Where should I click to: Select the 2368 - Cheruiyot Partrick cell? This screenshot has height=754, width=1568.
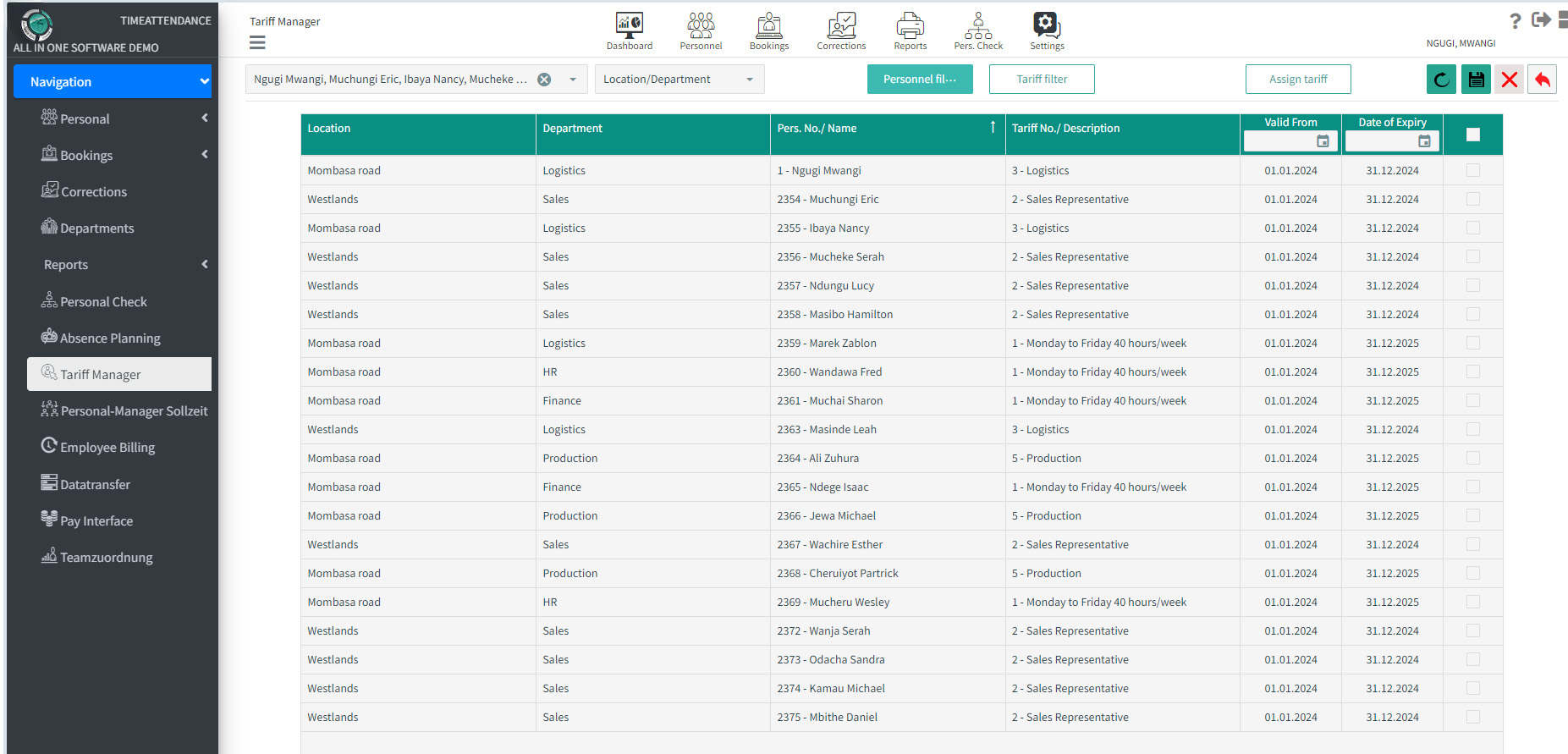click(888, 573)
